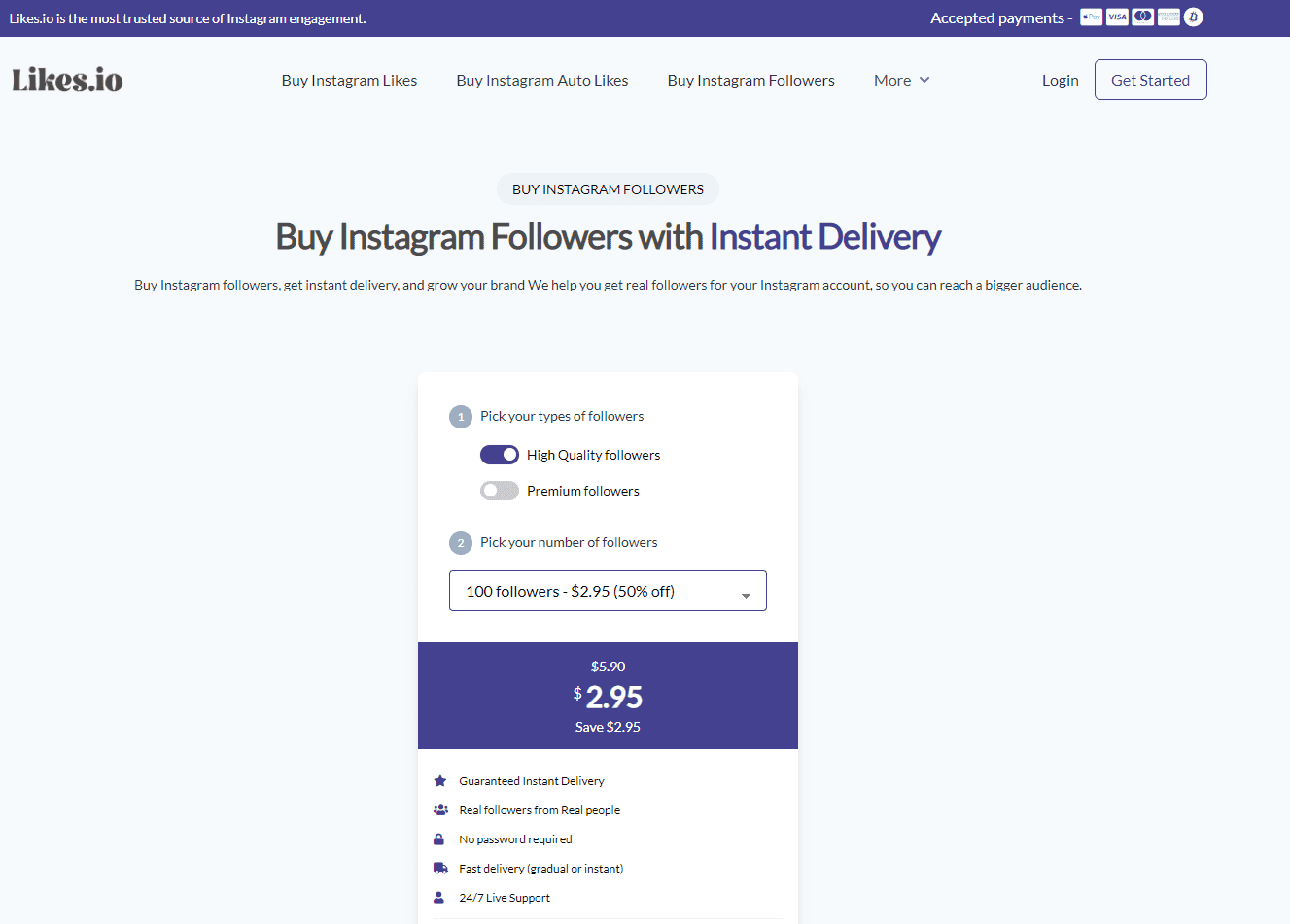Select the Visa payment icon
This screenshot has width=1290, height=924.
(x=1117, y=17)
